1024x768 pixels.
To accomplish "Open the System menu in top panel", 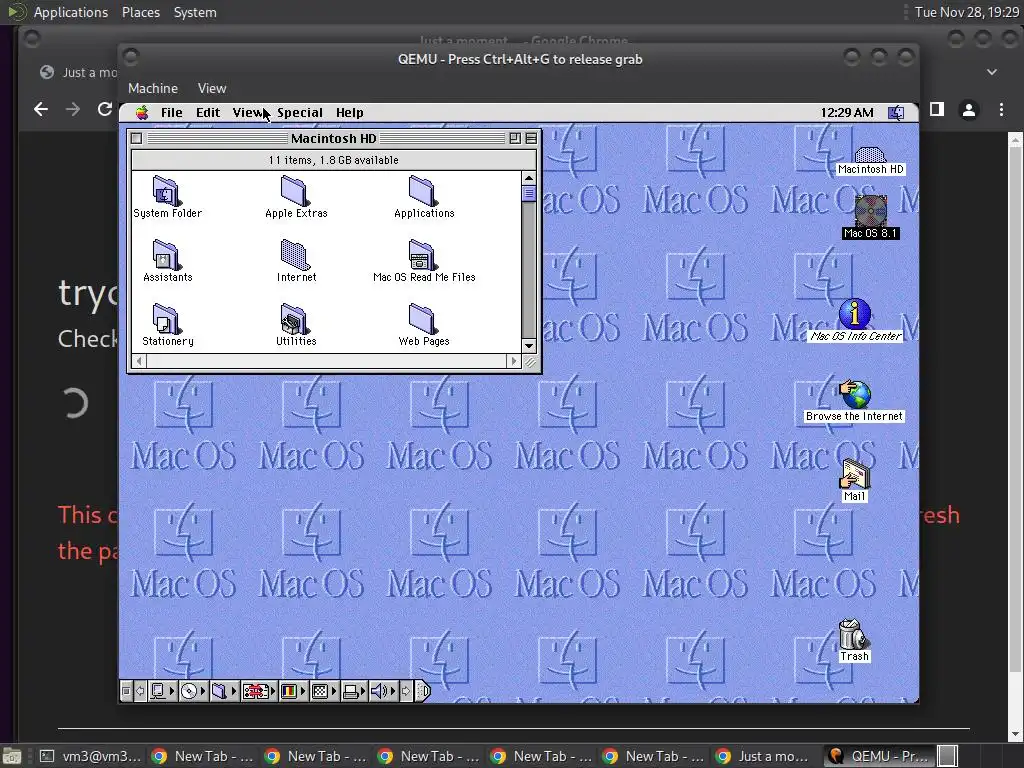I will (x=195, y=12).
